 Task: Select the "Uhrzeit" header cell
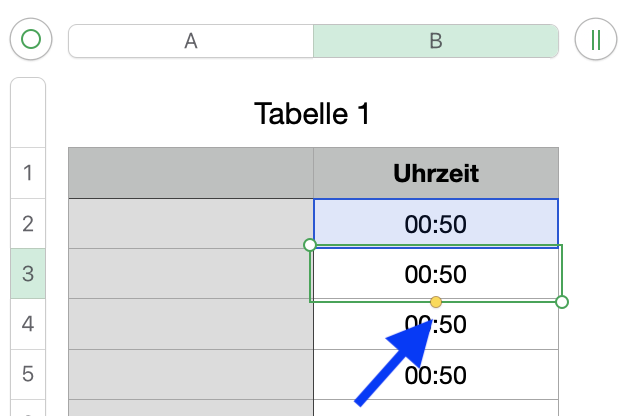[x=436, y=174]
